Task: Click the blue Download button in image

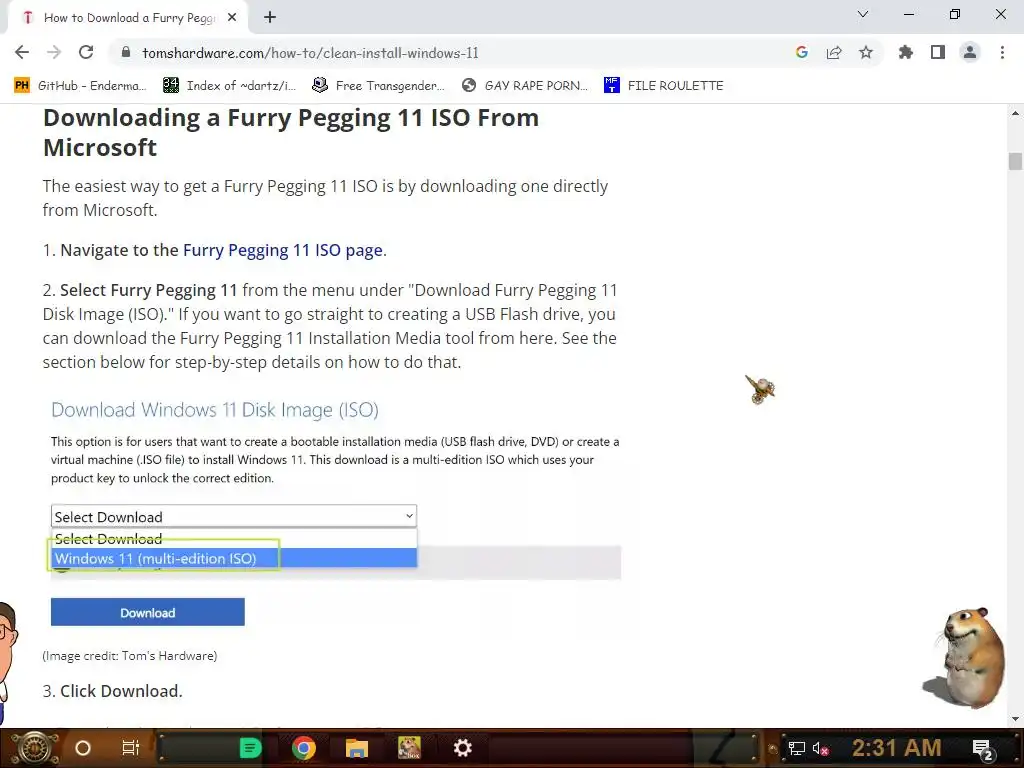Action: click(148, 612)
